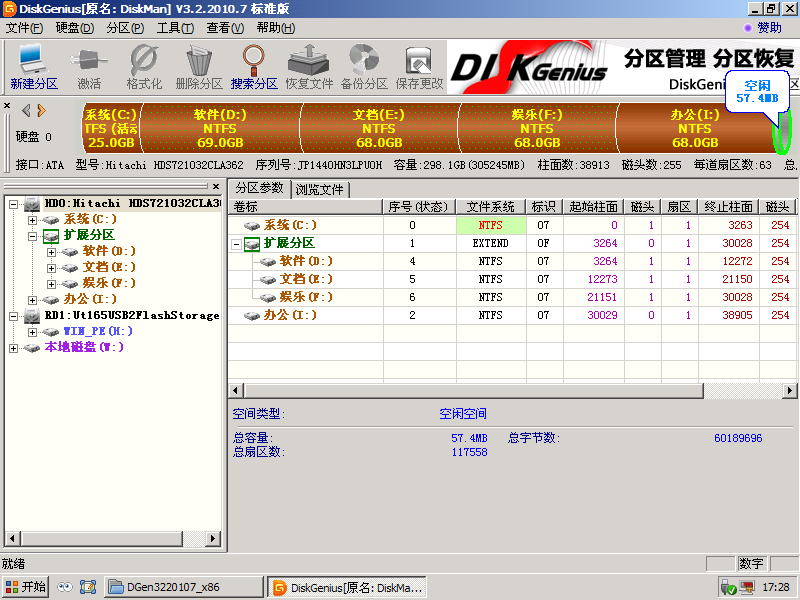Screen dimensions: 800x600
Task: Collapse 扩展分区 in the left tree
Action: tap(32, 236)
